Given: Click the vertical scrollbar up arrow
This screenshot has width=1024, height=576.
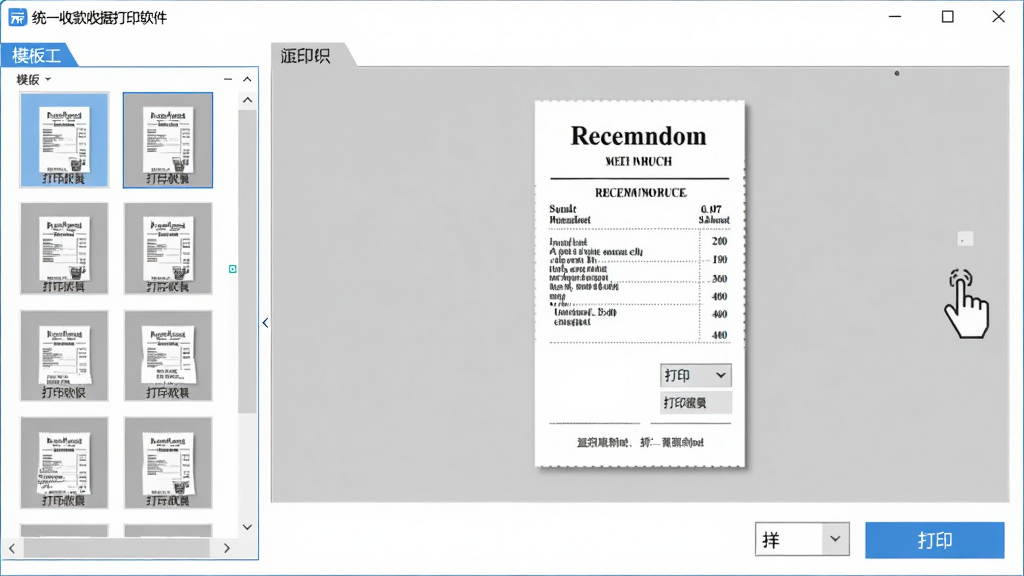Looking at the screenshot, I should tap(248, 101).
